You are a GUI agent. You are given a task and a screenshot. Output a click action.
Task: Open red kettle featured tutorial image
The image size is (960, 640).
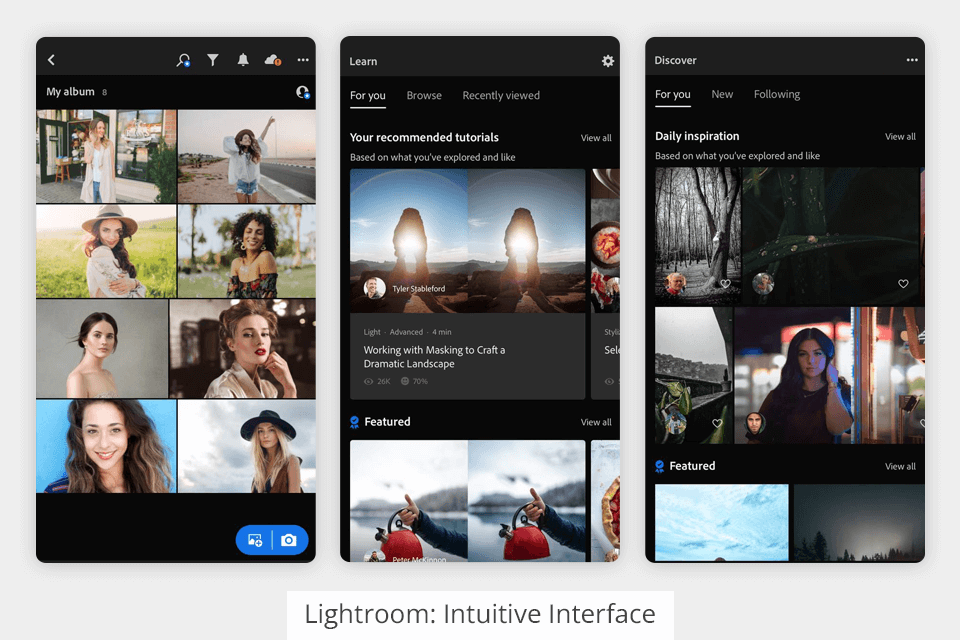tap(468, 500)
